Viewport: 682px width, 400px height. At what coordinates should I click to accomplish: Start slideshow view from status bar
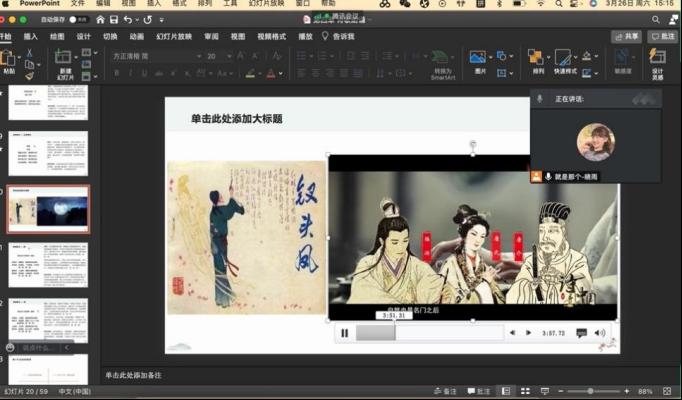click(x=545, y=391)
